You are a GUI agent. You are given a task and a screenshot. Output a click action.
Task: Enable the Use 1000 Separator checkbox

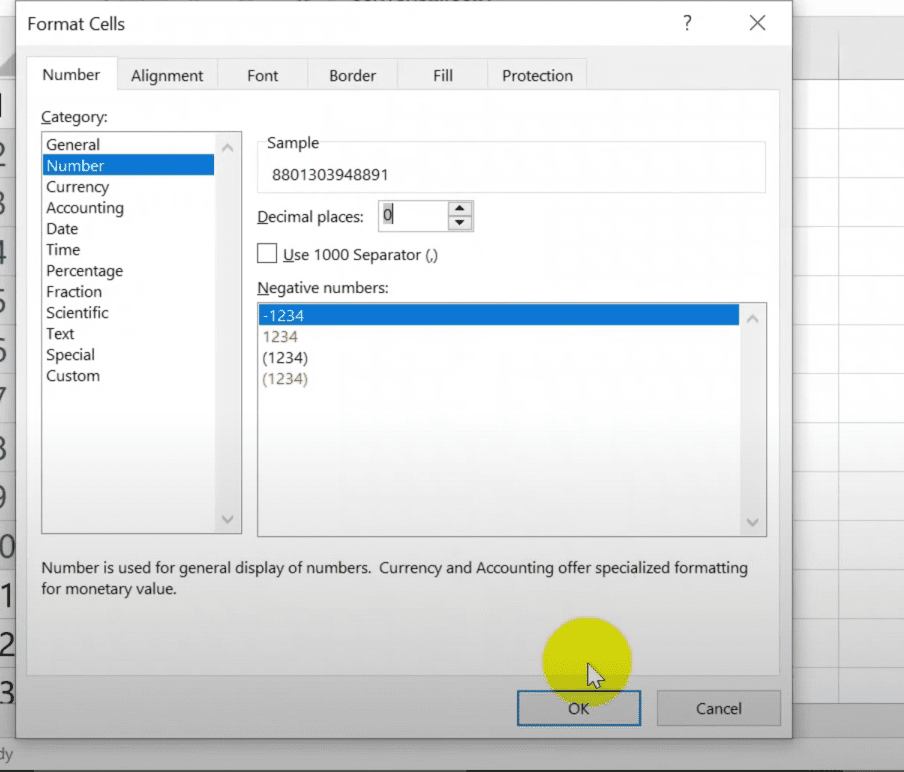[x=267, y=254]
